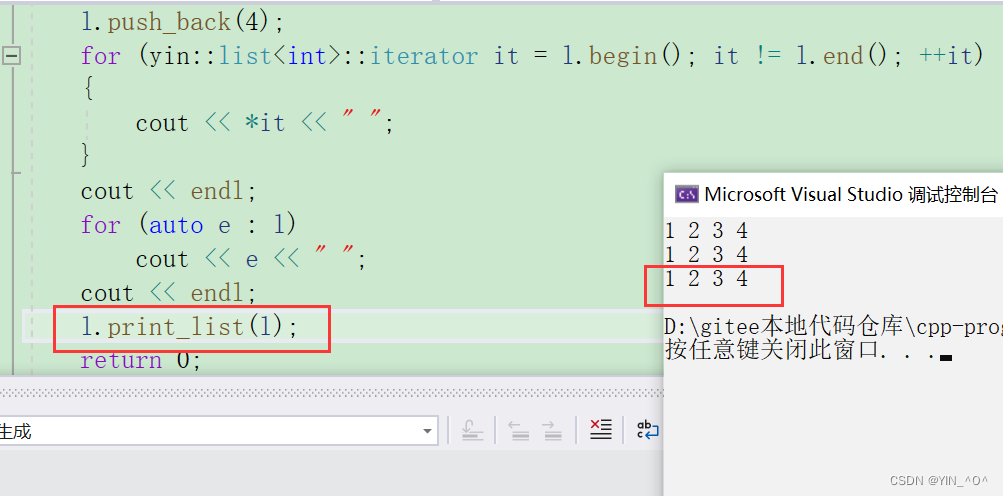Click the cout << *it line
1003x496 pixels.
264,123
